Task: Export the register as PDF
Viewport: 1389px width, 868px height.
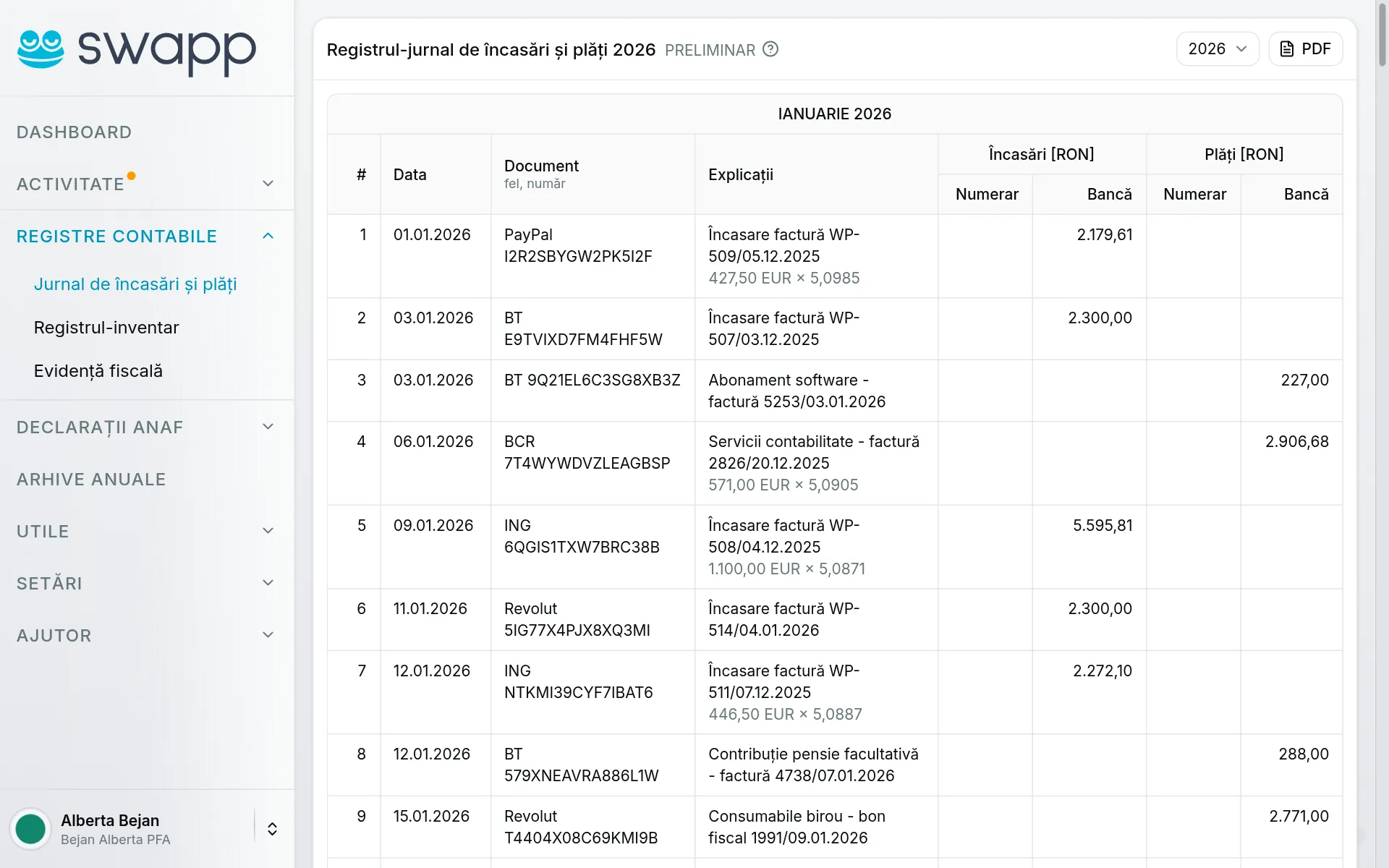Action: pos(1305,49)
